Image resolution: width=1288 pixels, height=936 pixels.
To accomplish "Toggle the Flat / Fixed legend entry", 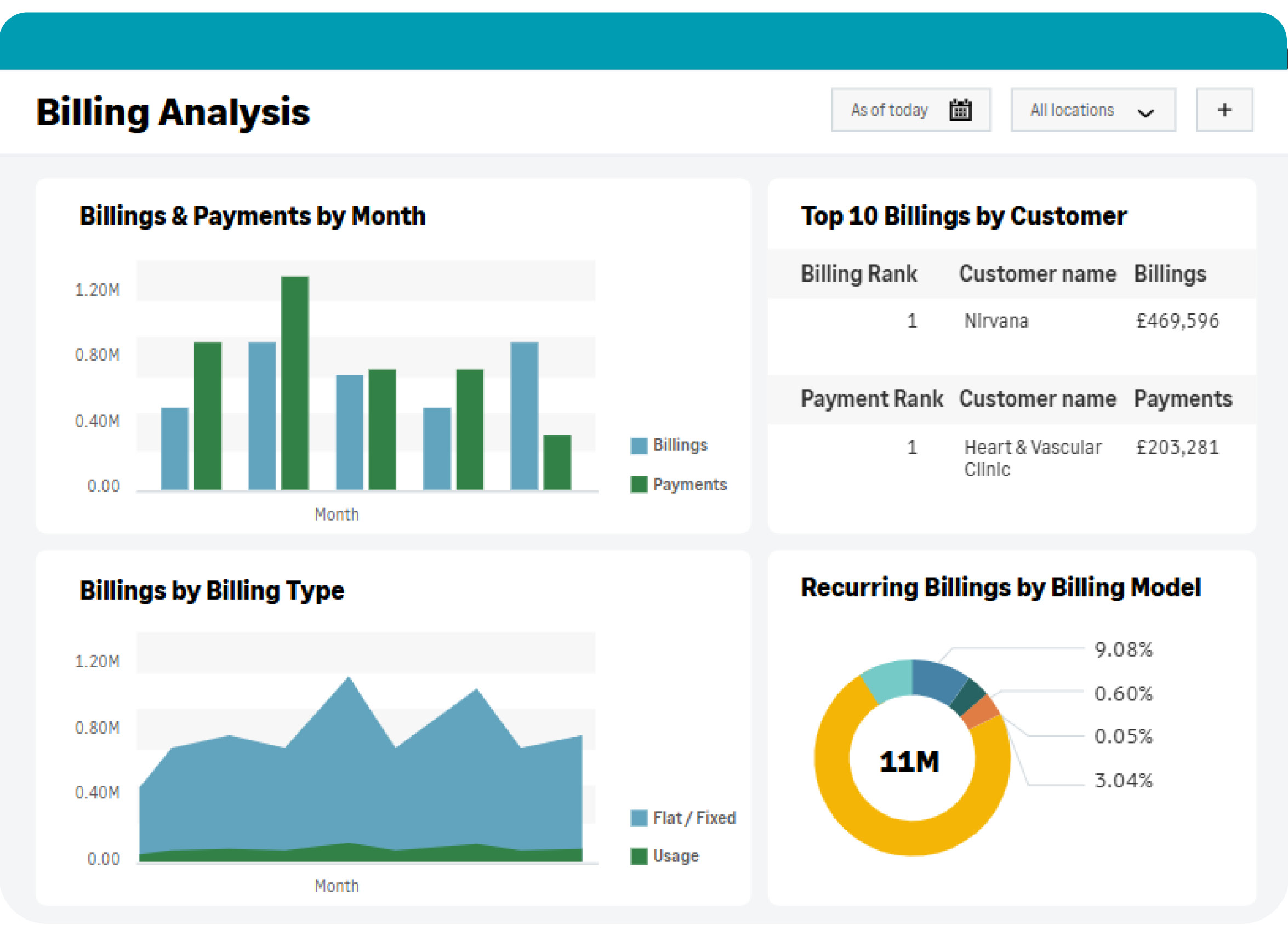I will click(693, 818).
